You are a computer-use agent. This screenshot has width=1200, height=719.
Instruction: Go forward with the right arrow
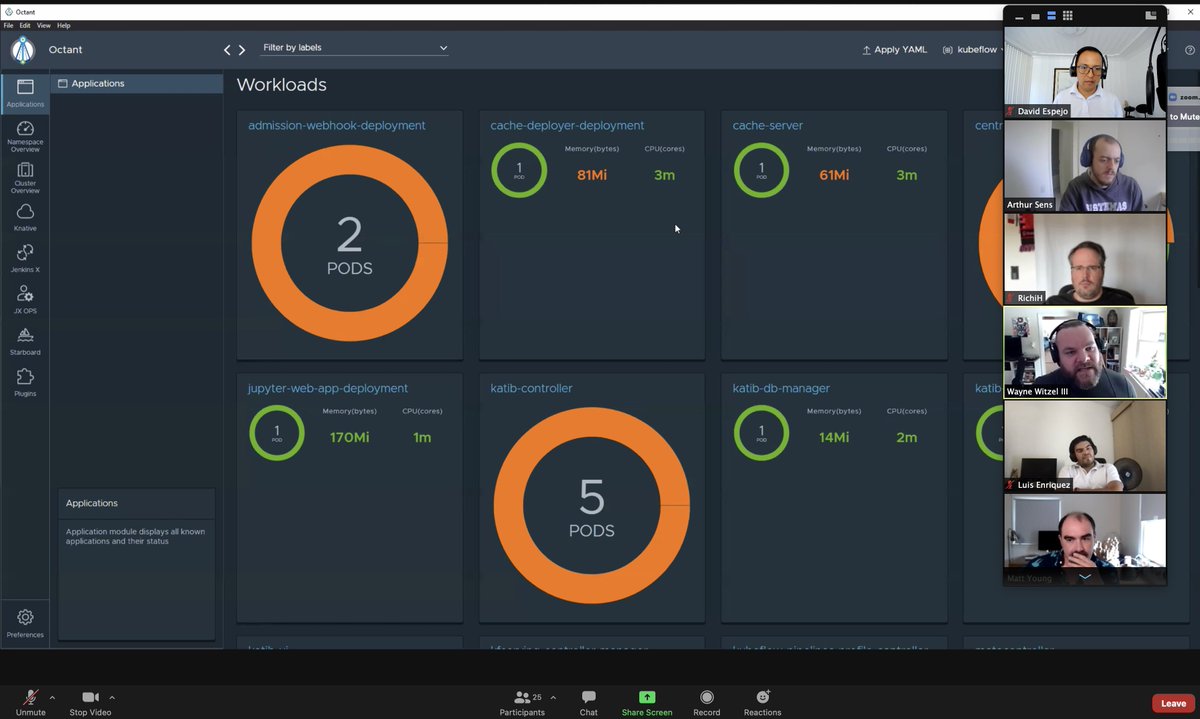242,50
